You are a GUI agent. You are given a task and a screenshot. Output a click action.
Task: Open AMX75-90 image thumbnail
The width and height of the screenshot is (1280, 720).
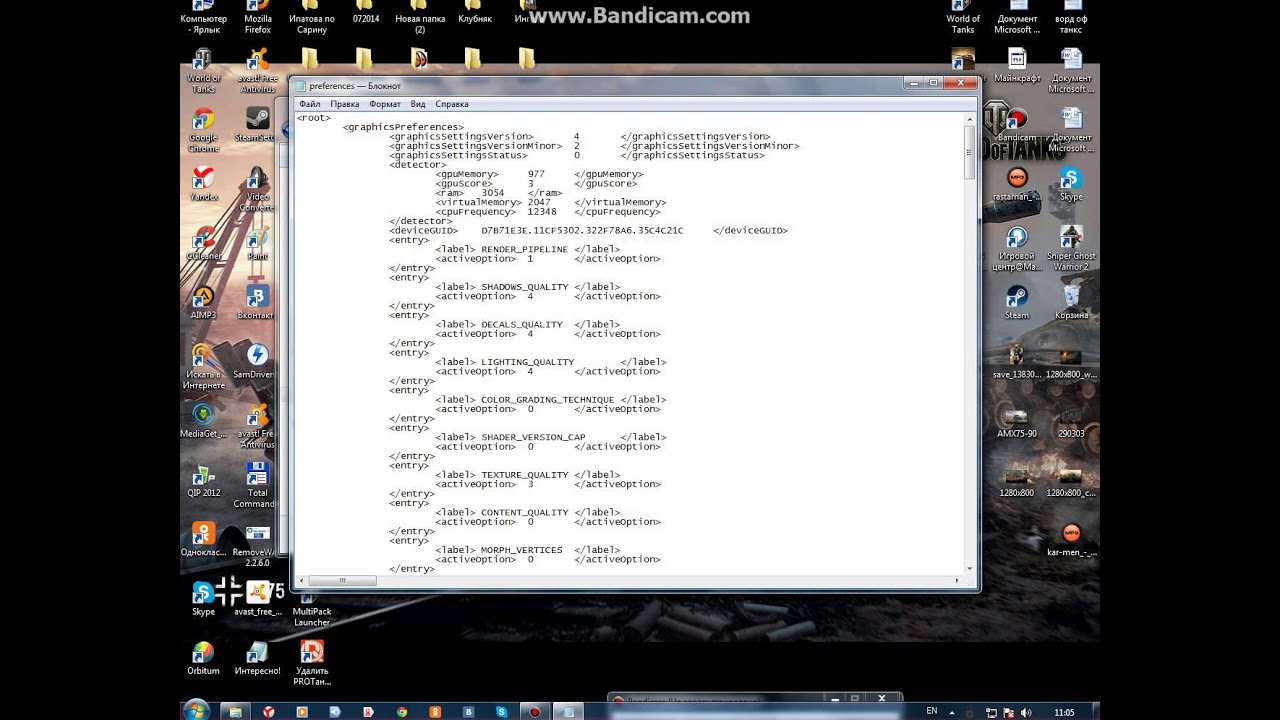pyautogui.click(x=1017, y=421)
